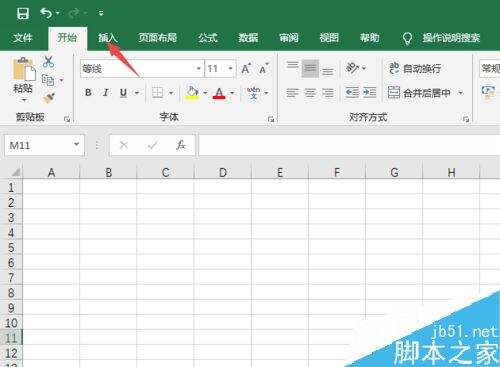The image size is (500, 367).
Task: Click the Decrease Font Size icon
Action: [x=264, y=69]
